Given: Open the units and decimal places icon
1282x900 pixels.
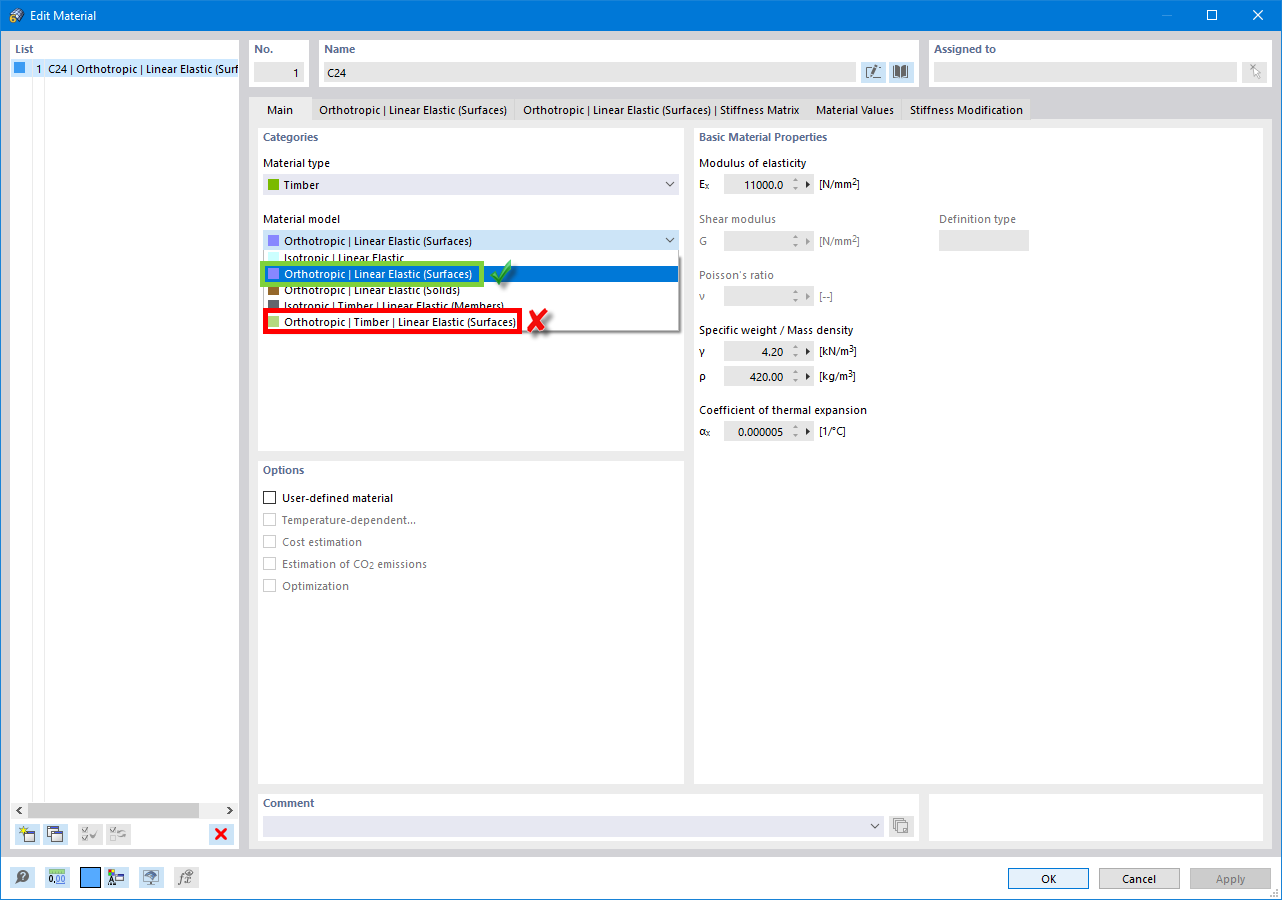Looking at the screenshot, I should coord(57,878).
